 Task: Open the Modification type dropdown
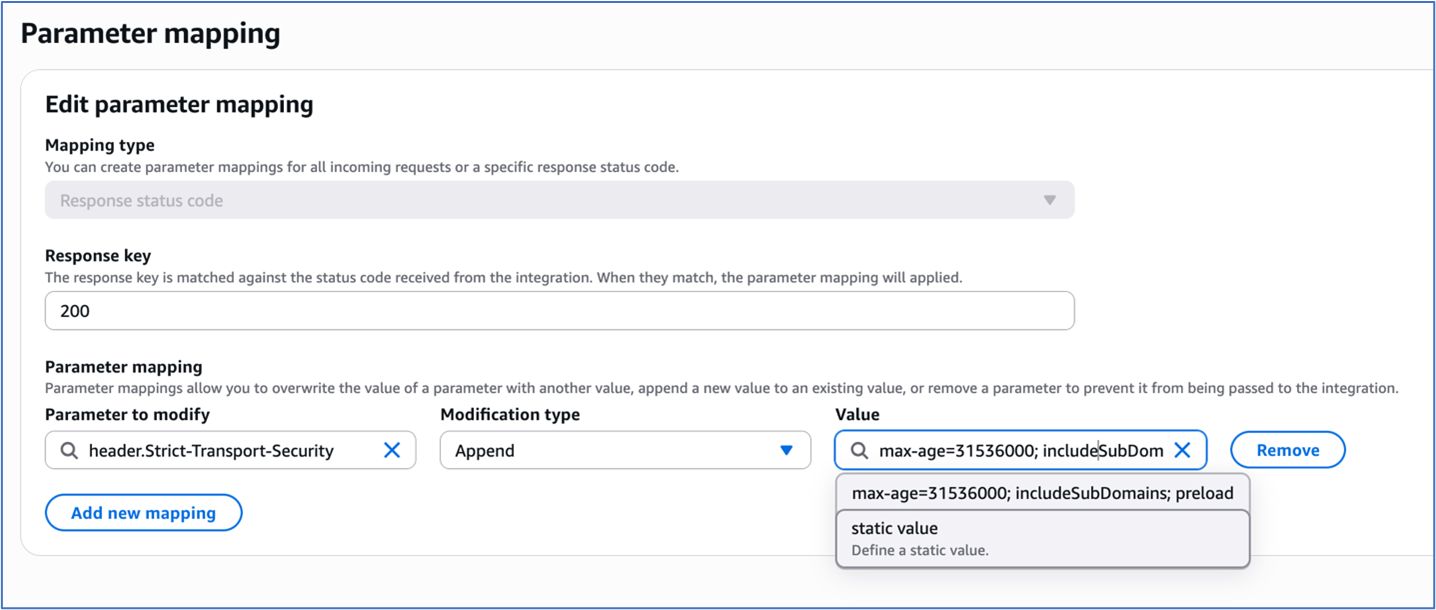[625, 450]
